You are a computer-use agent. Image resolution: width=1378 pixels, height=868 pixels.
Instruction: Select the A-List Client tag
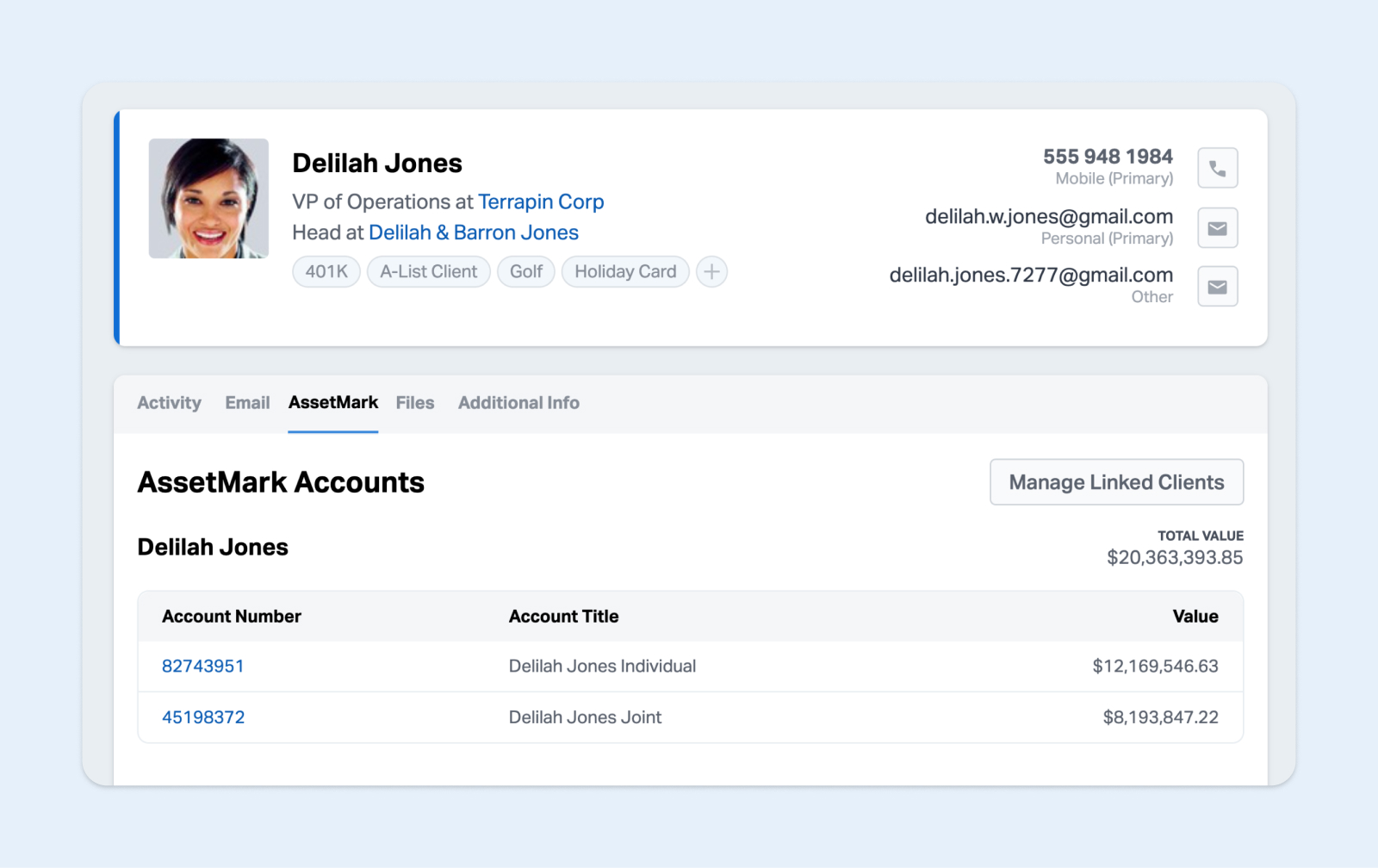428,272
